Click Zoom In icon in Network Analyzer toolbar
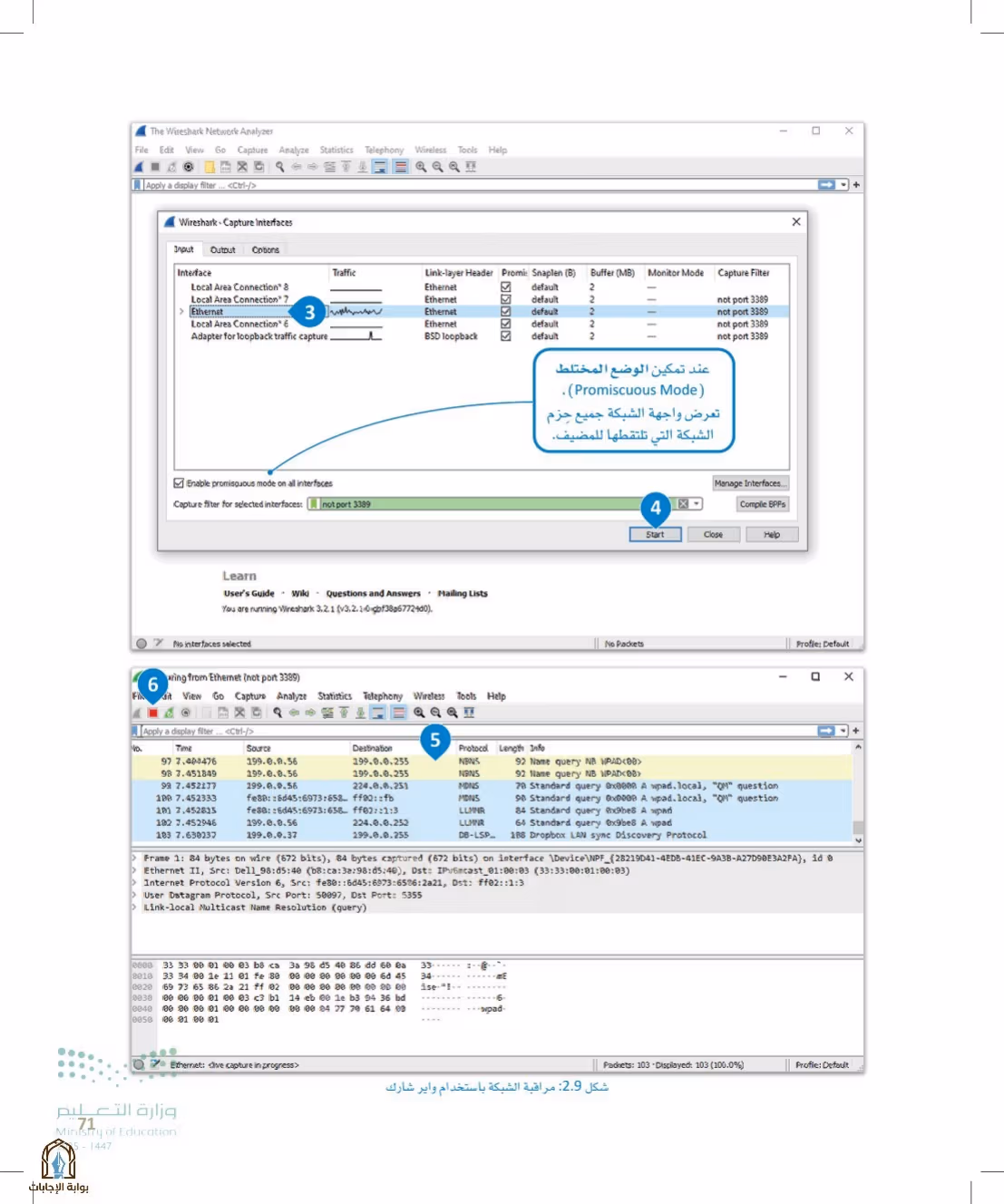 pos(421,167)
